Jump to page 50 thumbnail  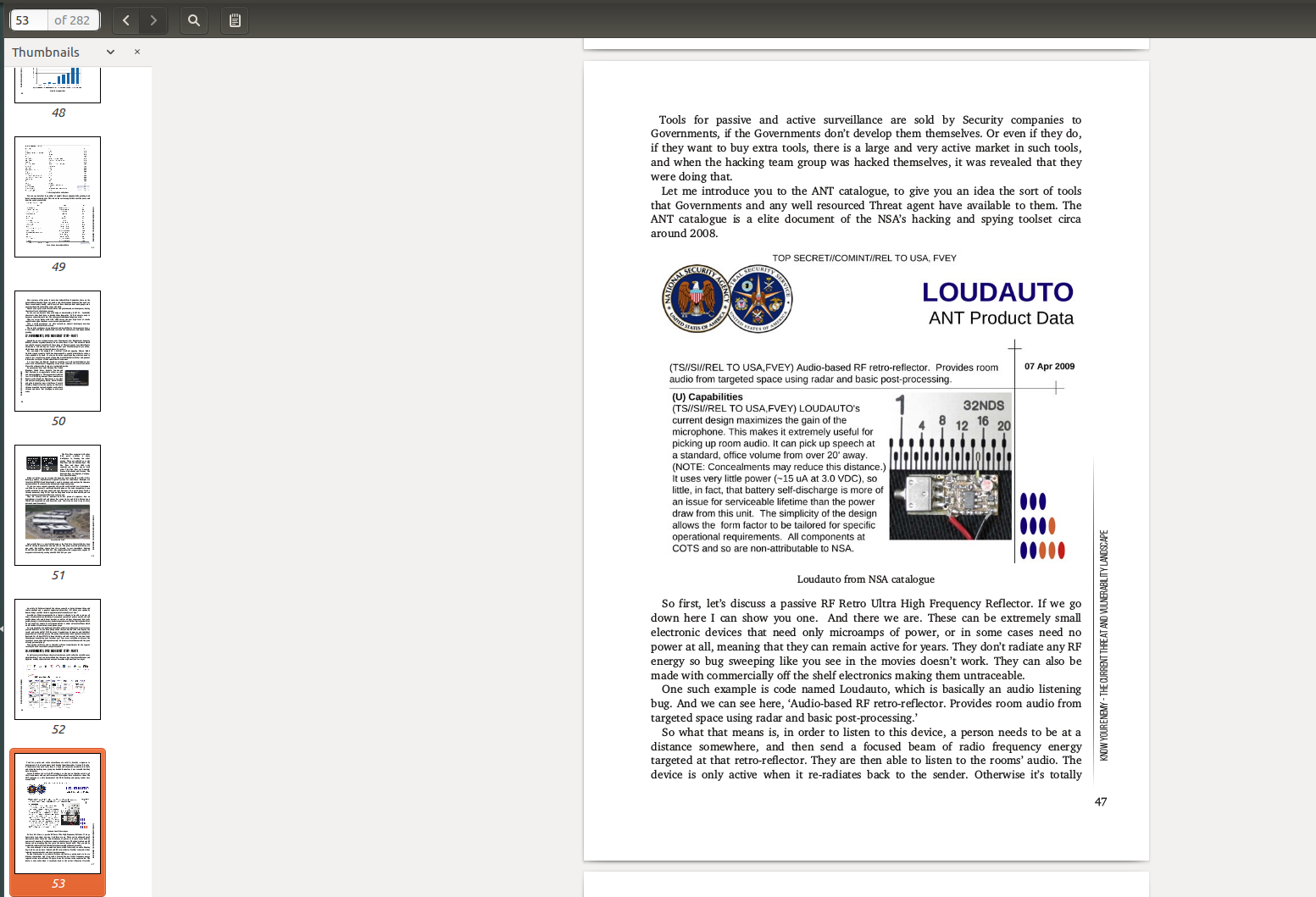click(58, 351)
